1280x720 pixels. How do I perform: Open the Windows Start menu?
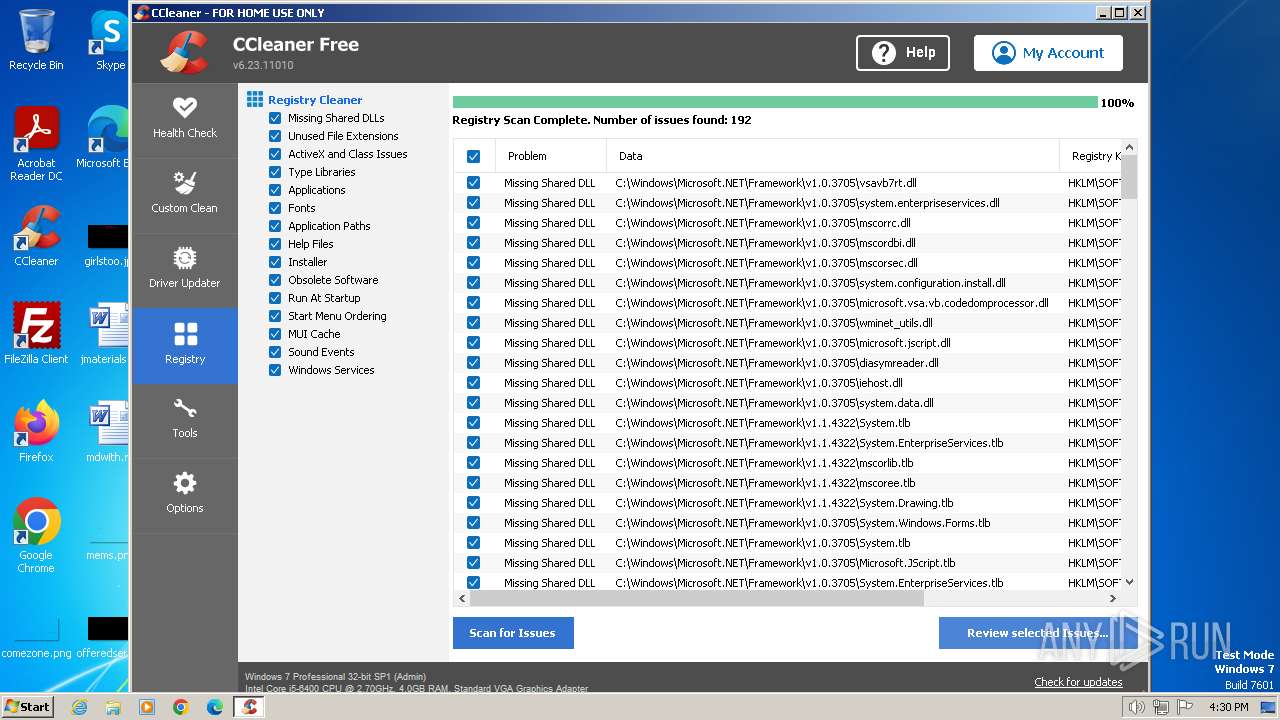[x=27, y=707]
